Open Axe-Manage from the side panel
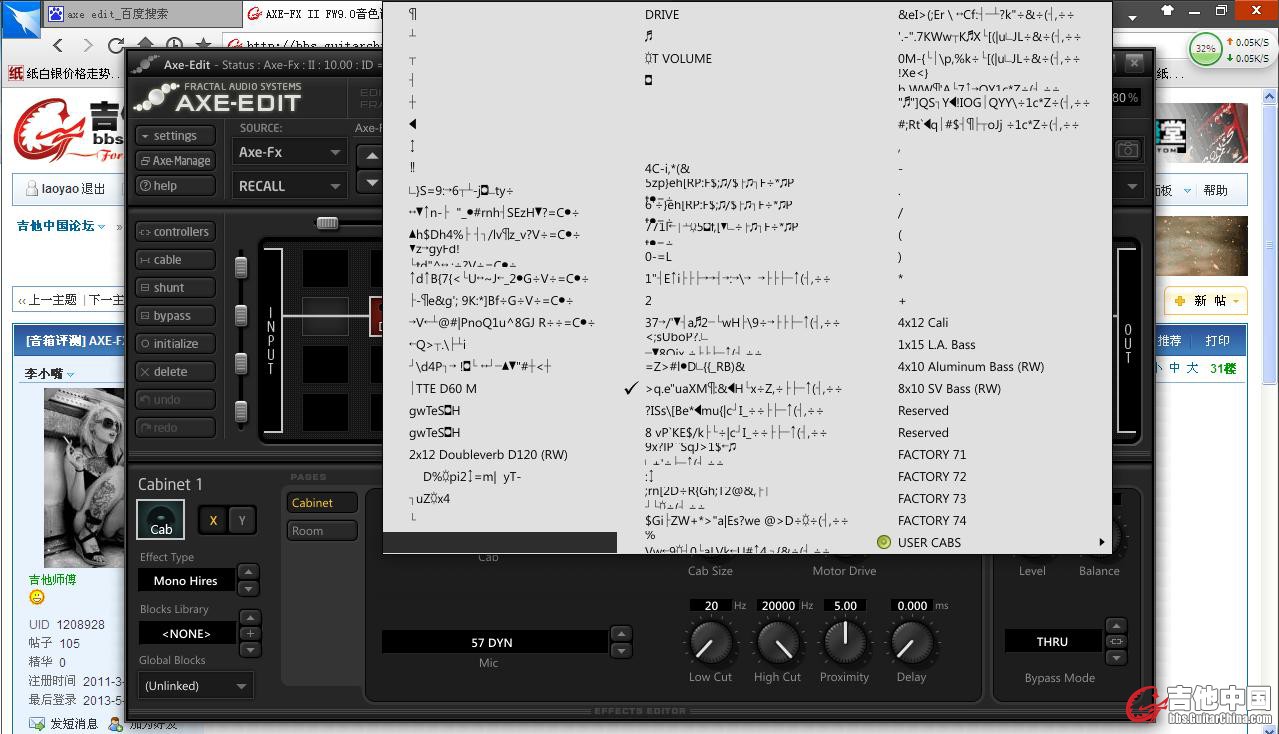Viewport: 1279px width, 734px height. point(176,161)
